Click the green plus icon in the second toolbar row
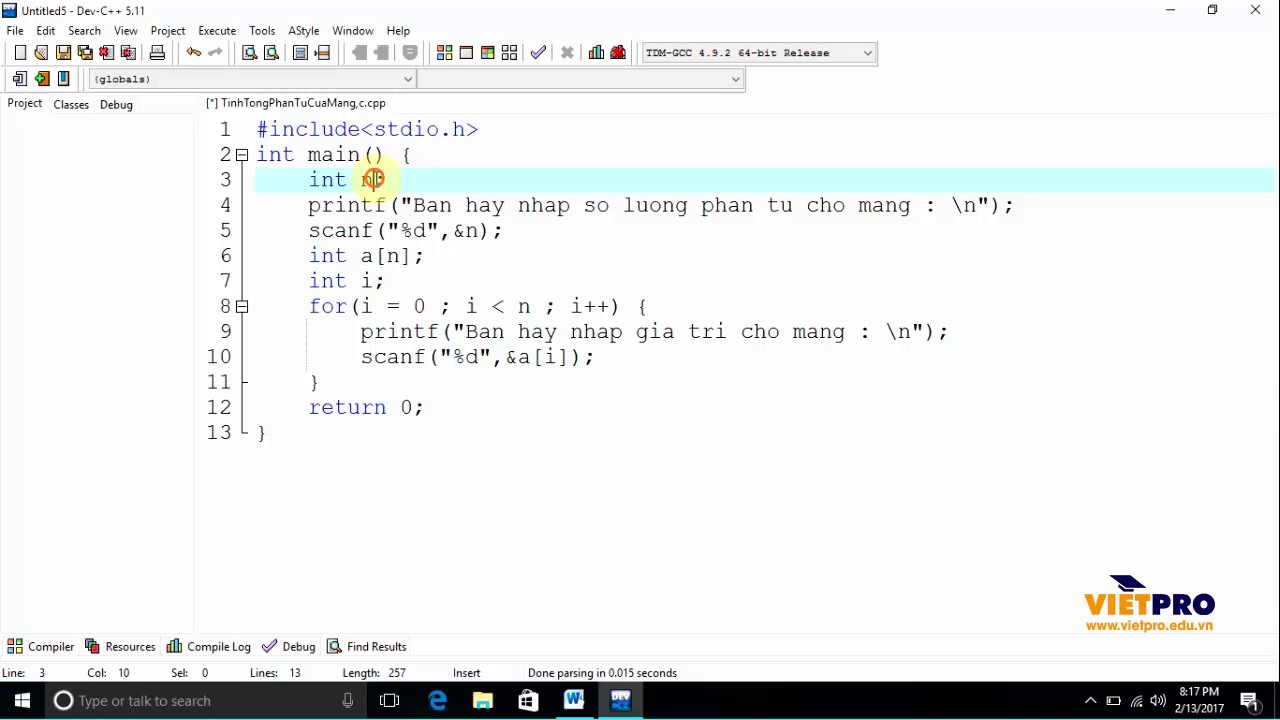Viewport: 1280px width, 720px height. (41, 79)
